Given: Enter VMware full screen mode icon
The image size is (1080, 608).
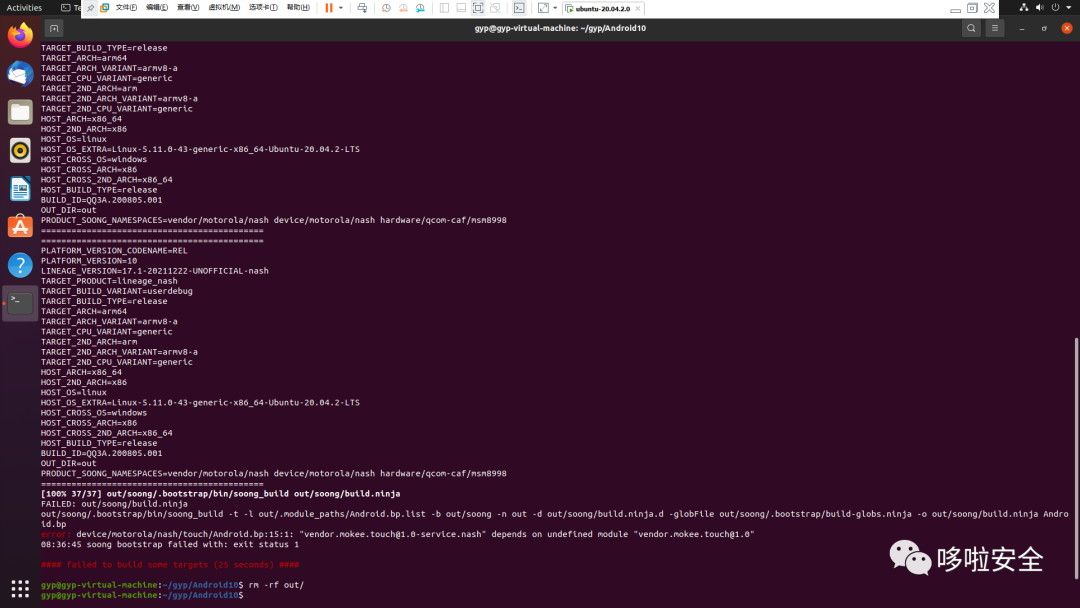Looking at the screenshot, I should pyautogui.click(x=478, y=8).
